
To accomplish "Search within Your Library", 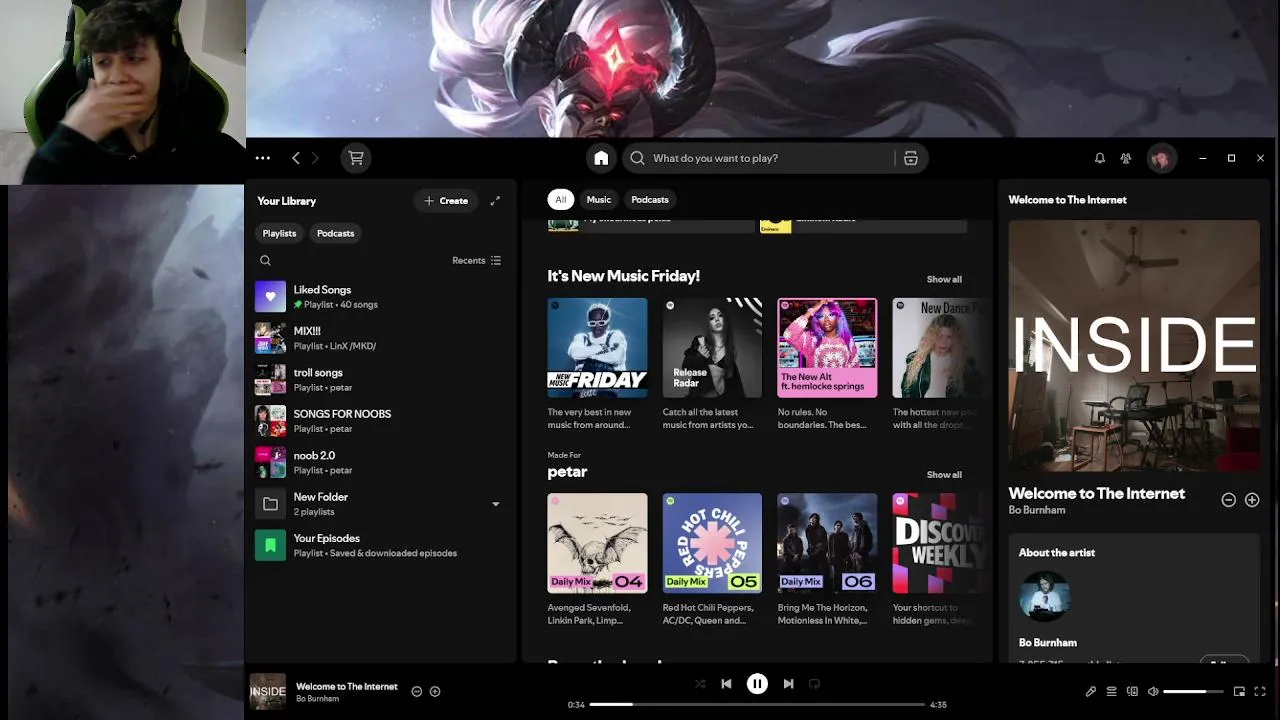I will (265, 261).
